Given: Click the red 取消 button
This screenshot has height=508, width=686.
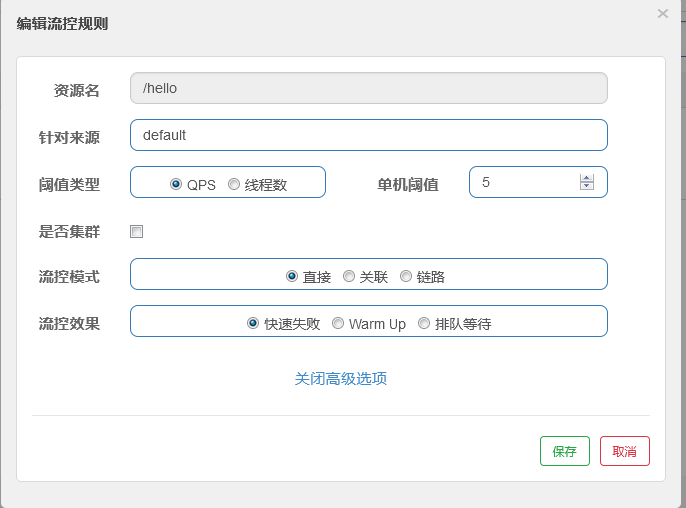Looking at the screenshot, I should coord(625,451).
